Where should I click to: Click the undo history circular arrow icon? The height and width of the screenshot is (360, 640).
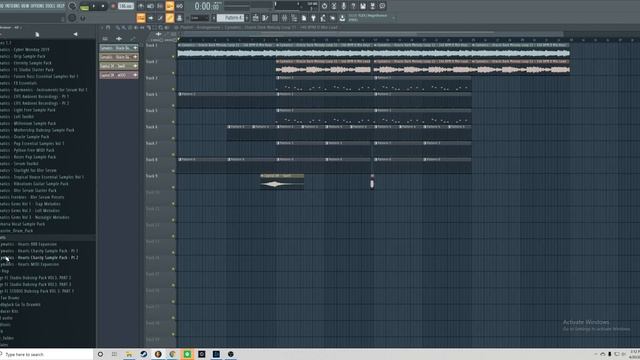pos(324,6)
